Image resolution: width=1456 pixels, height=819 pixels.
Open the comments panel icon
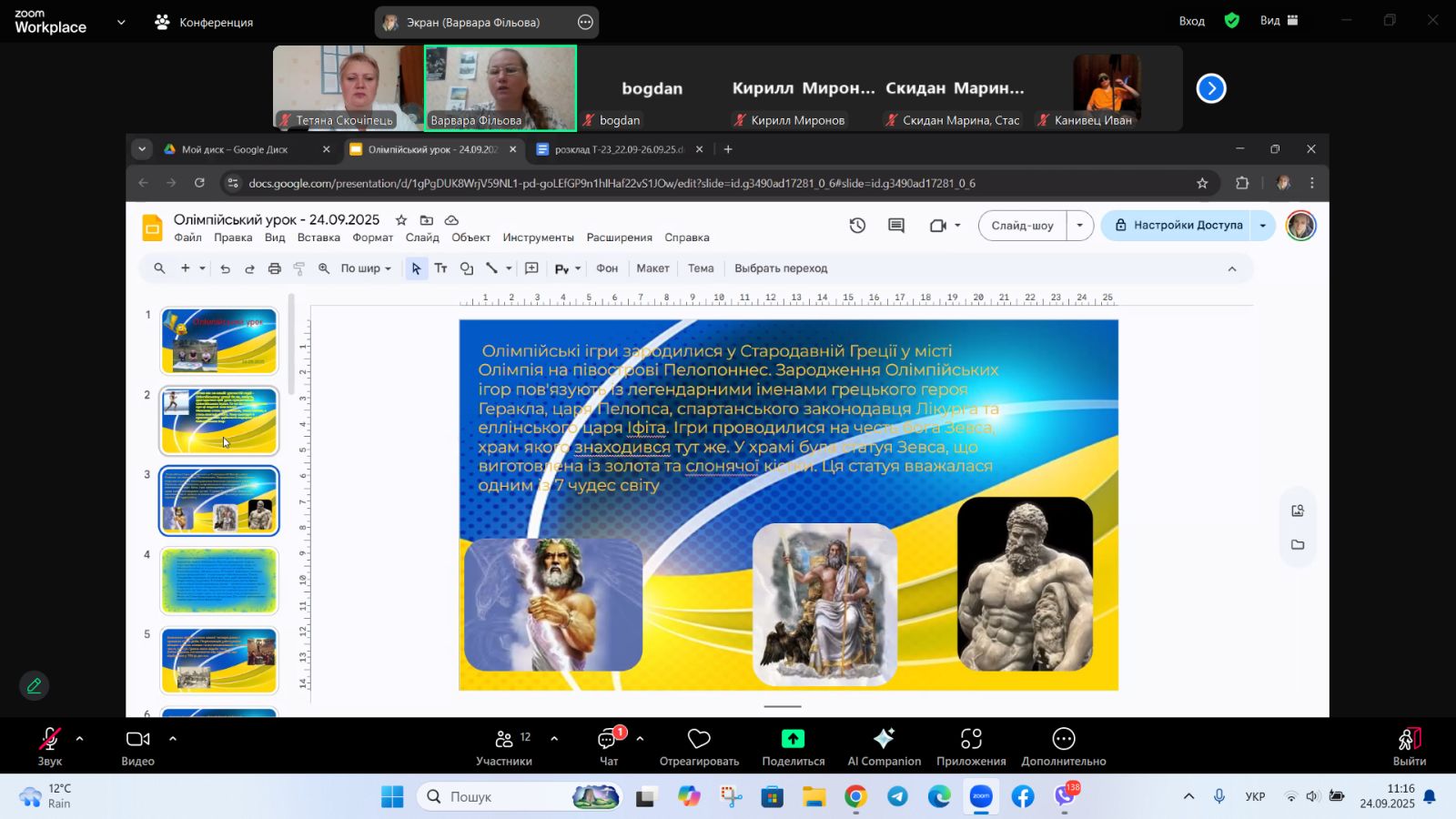click(896, 226)
